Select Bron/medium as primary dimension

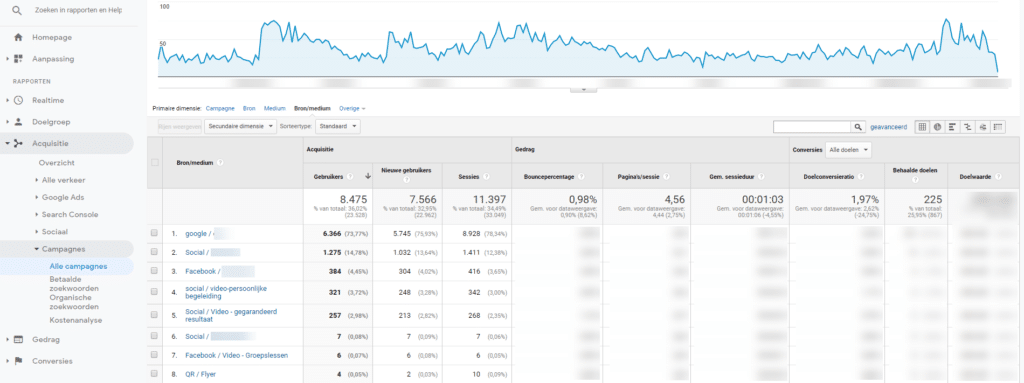(312, 108)
